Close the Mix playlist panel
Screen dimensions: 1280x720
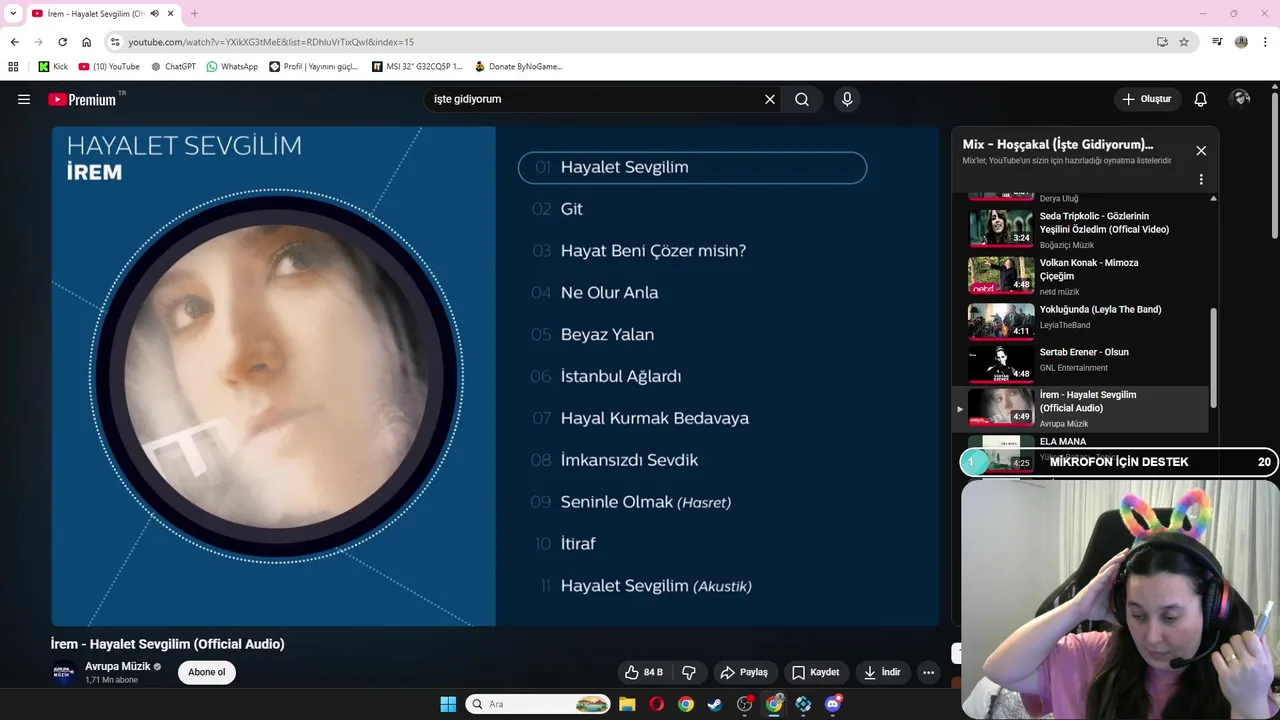pyautogui.click(x=1201, y=151)
